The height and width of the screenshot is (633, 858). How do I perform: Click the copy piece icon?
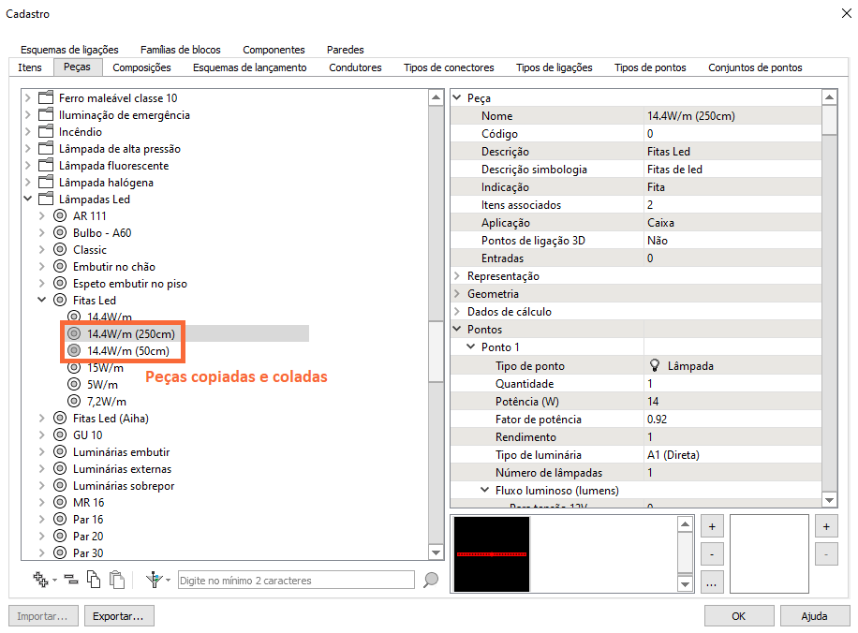tap(94, 580)
